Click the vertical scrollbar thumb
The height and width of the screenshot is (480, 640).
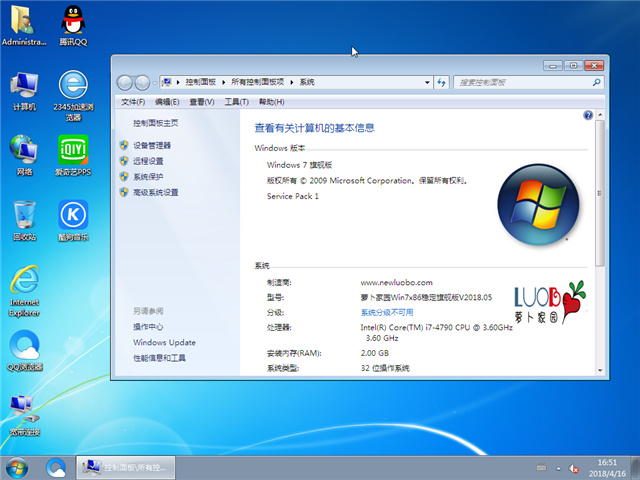600,193
